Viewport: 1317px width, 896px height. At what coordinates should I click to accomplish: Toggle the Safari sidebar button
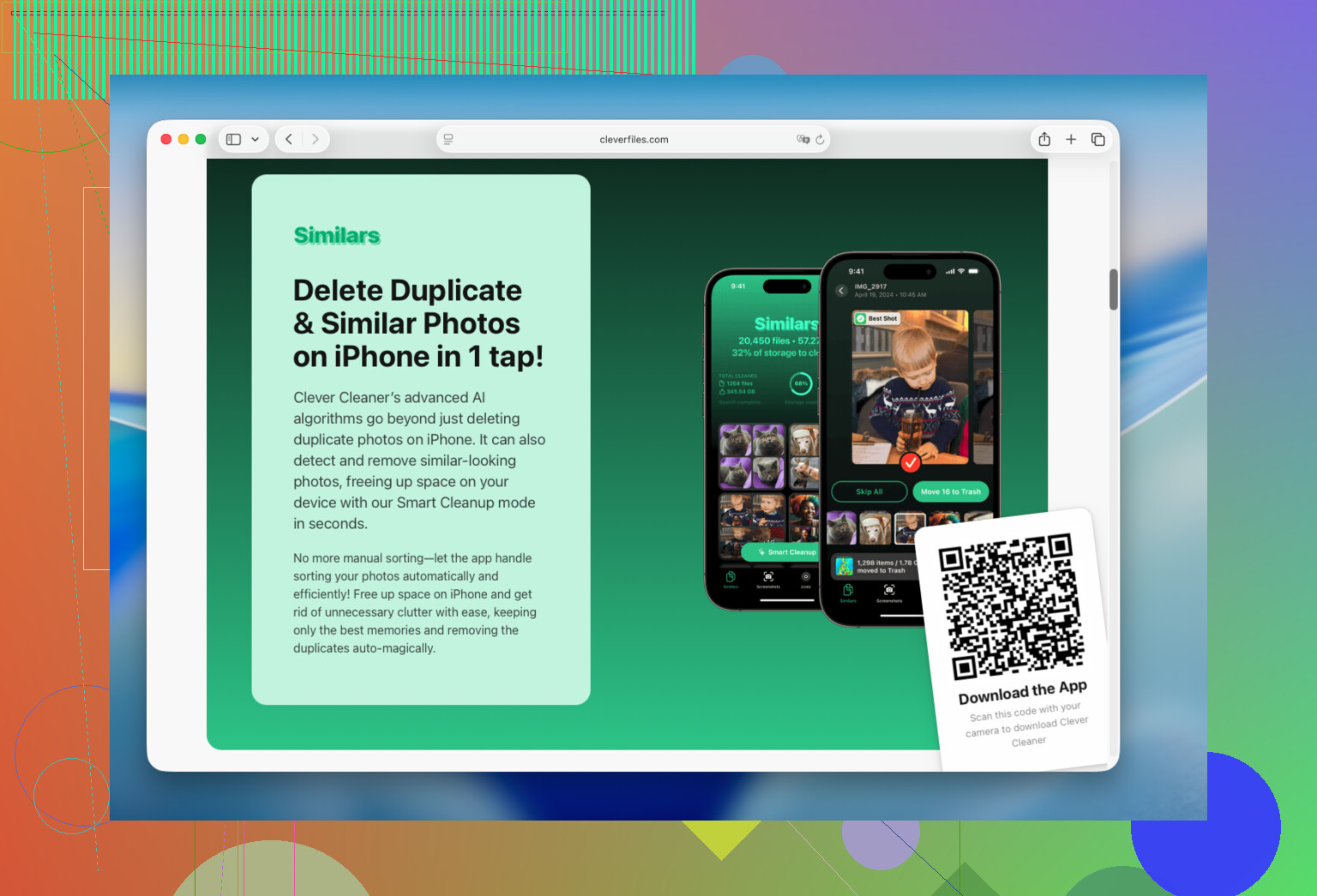click(x=233, y=139)
